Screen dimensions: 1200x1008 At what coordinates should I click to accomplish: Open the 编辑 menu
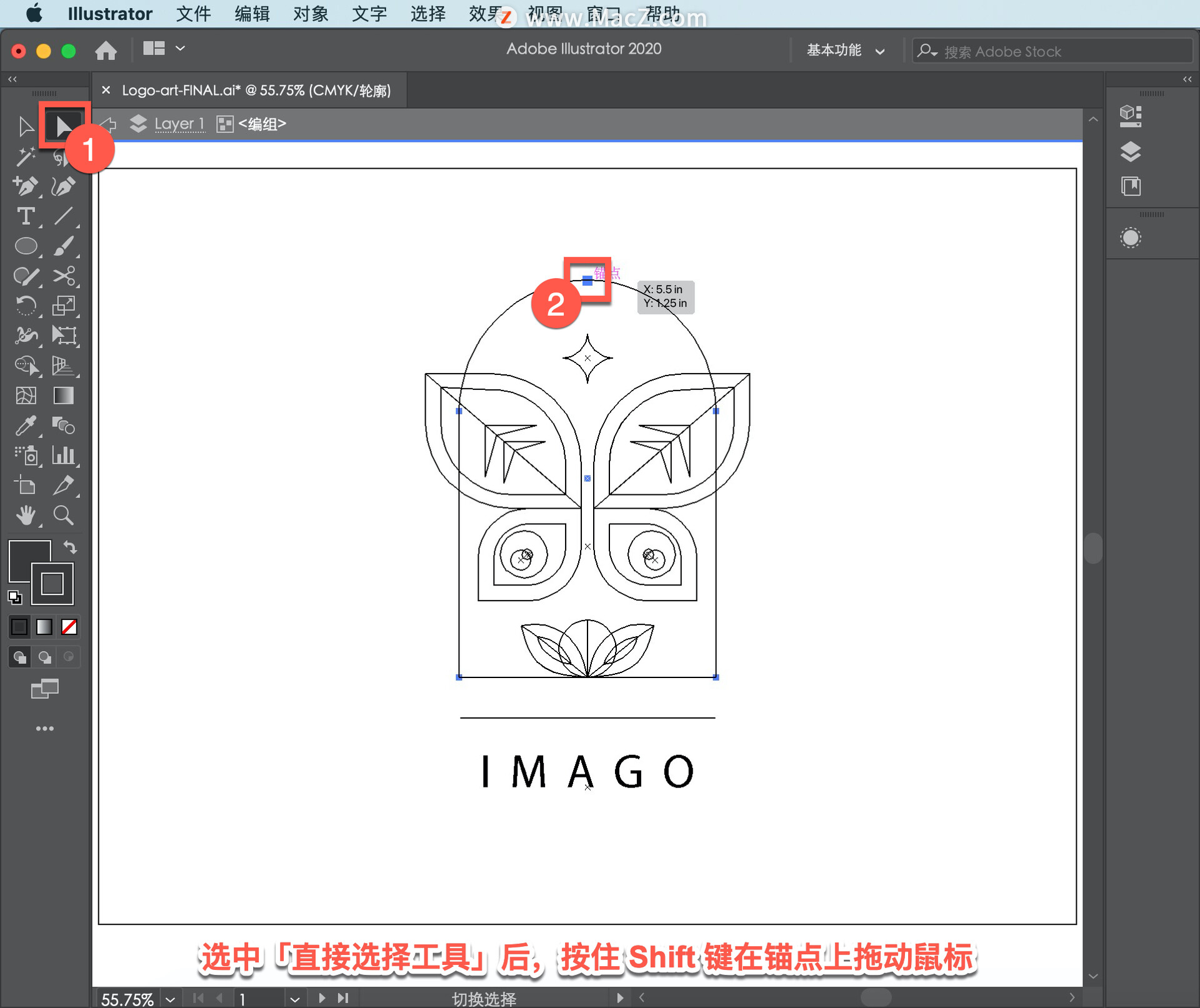[x=252, y=14]
